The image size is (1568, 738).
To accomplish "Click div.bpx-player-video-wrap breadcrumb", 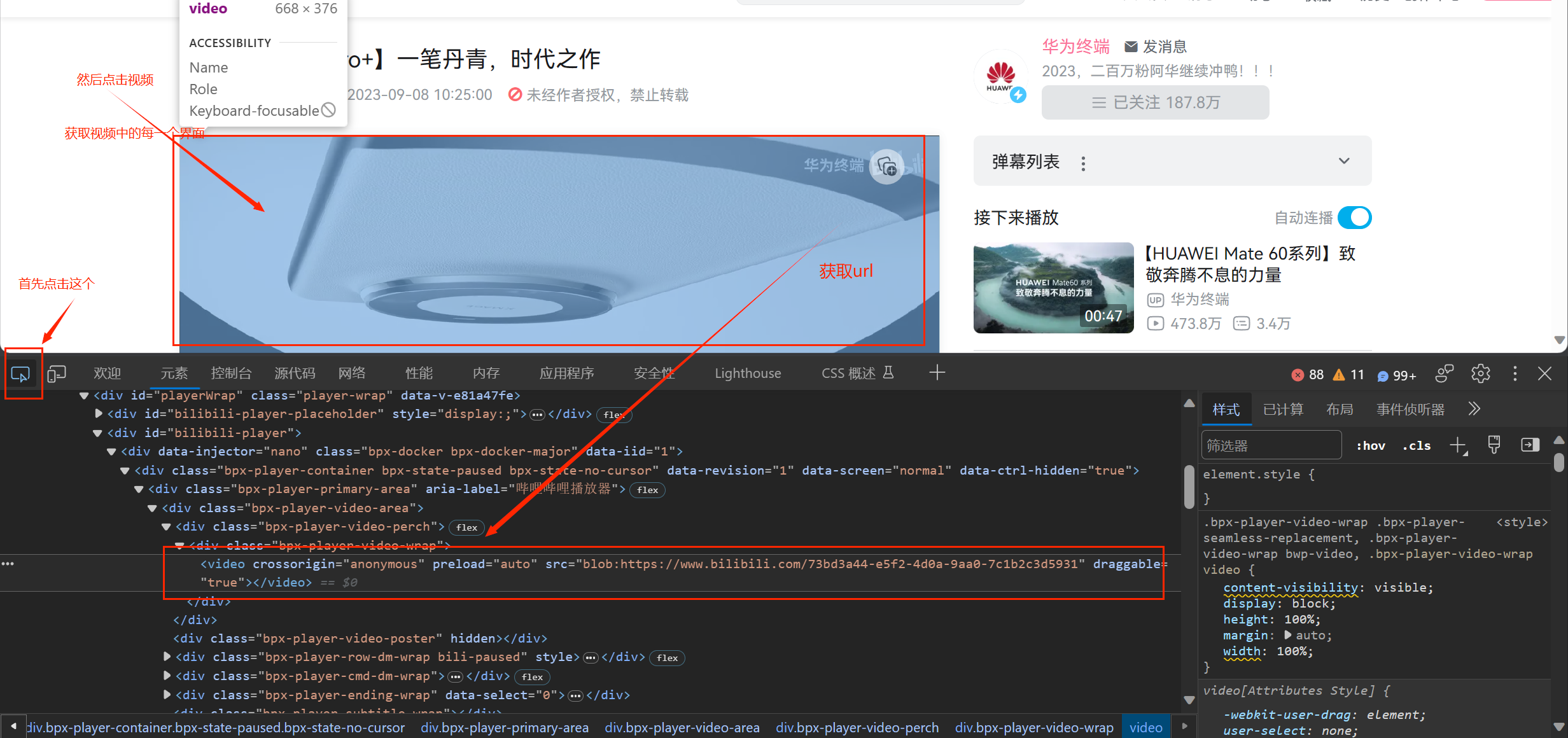I will tap(1034, 727).
